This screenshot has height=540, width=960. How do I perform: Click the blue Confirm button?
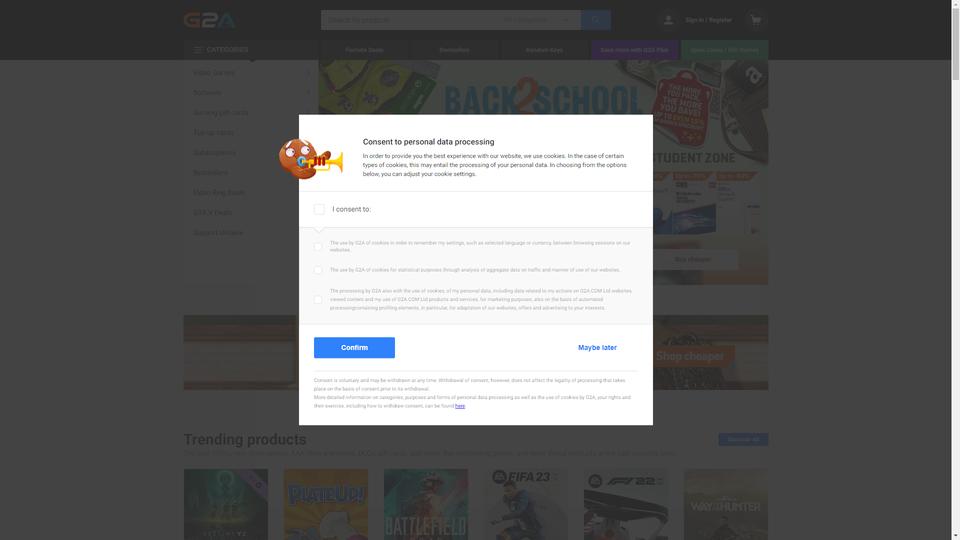pos(354,348)
